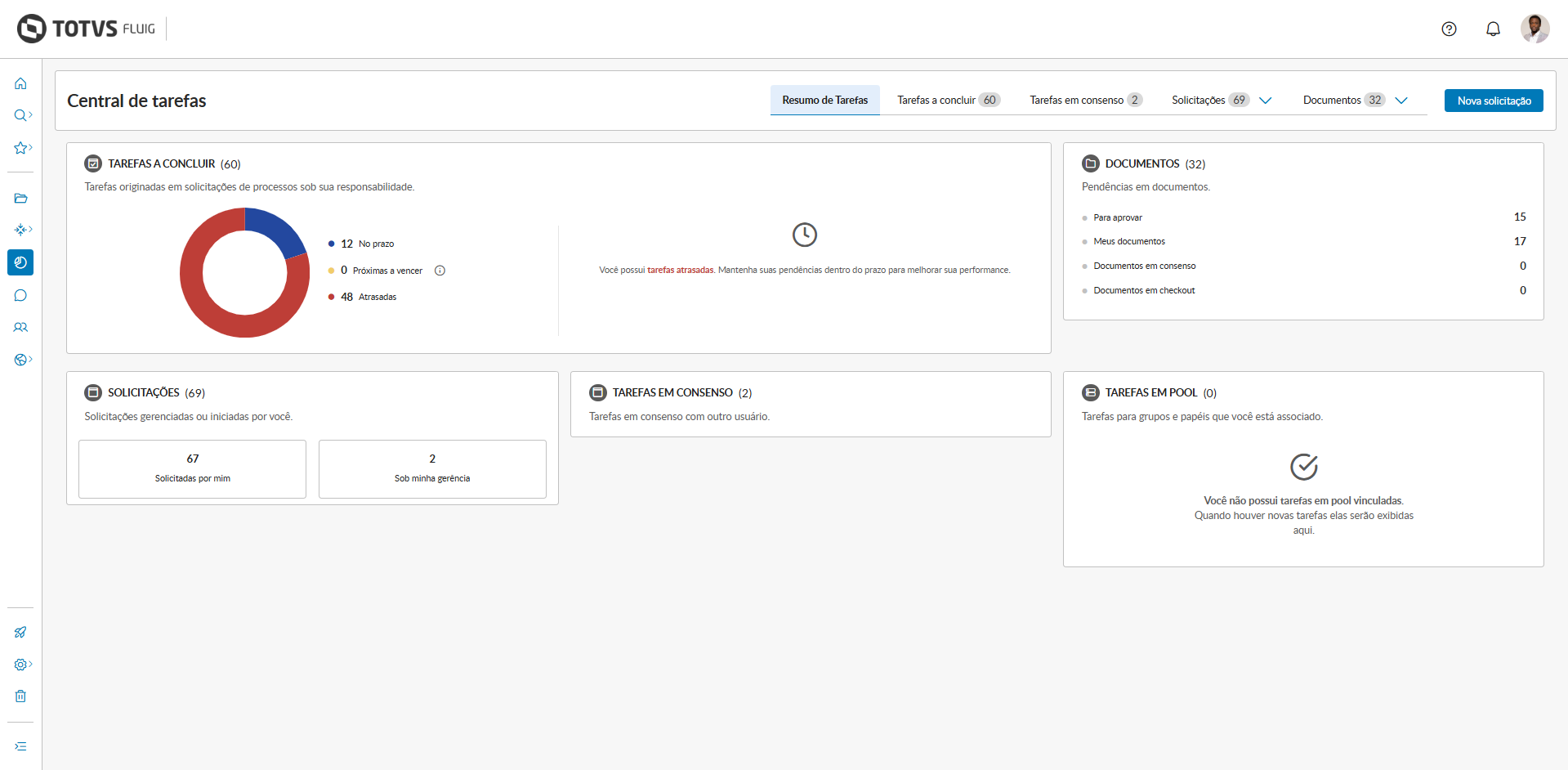Open the favorites star in sidebar

coord(20,148)
